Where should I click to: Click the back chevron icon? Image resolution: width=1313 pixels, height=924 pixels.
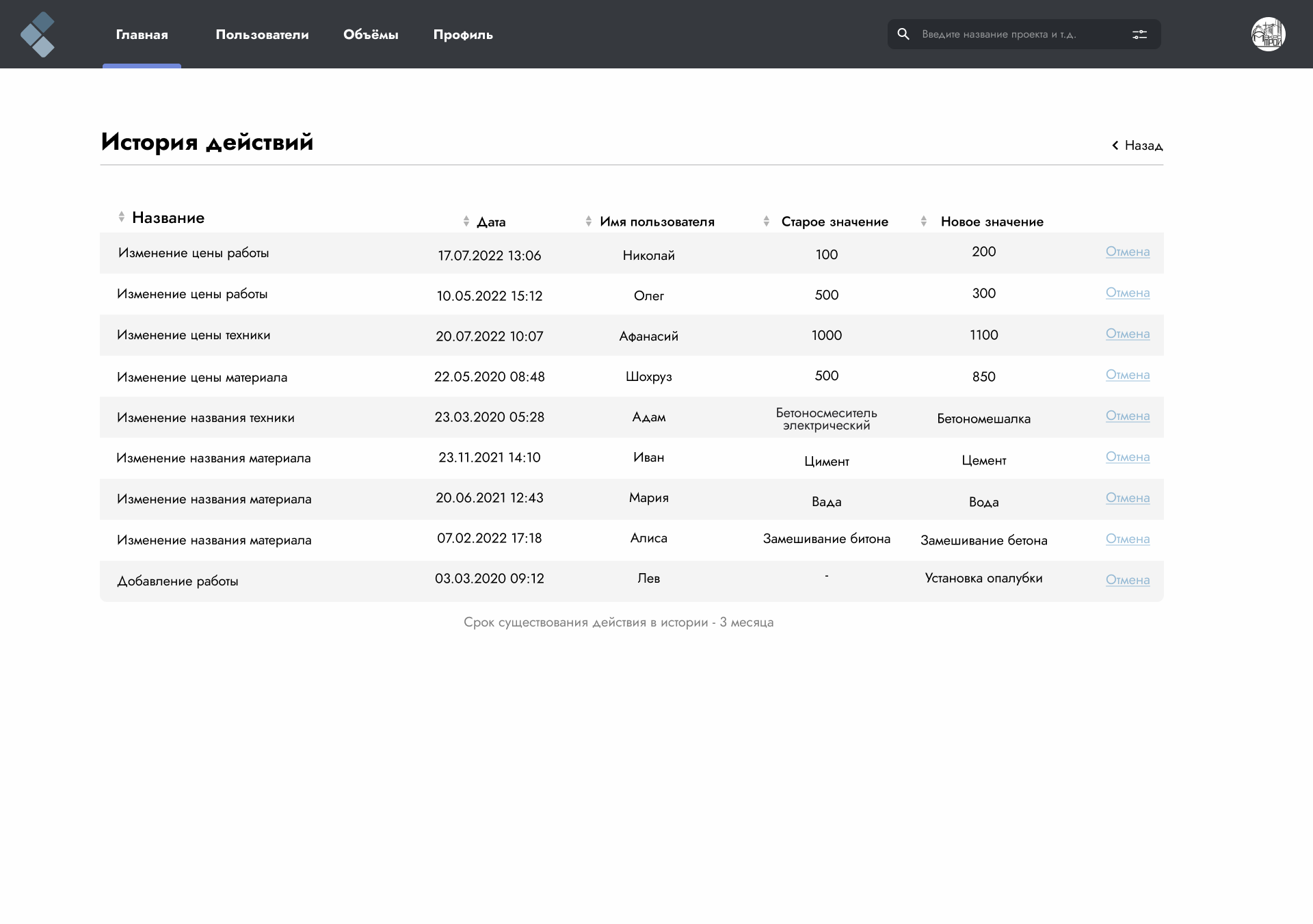(1115, 146)
